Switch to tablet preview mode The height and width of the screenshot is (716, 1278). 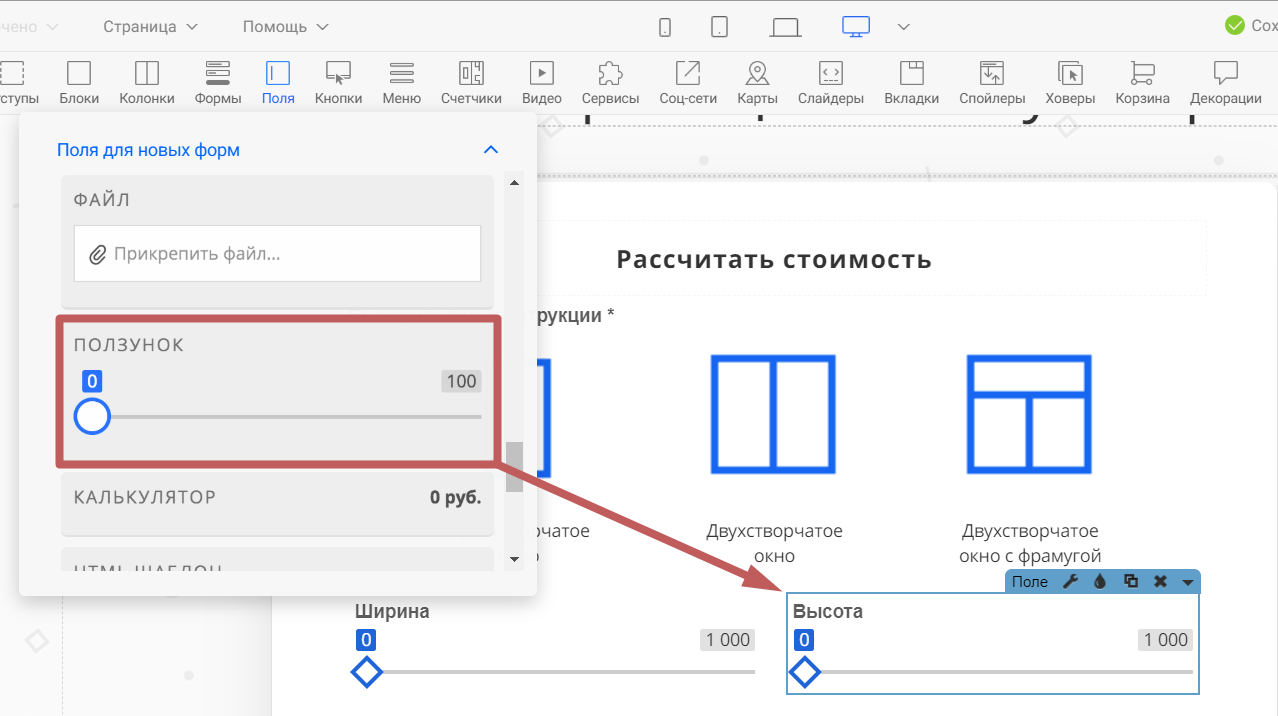(x=719, y=27)
